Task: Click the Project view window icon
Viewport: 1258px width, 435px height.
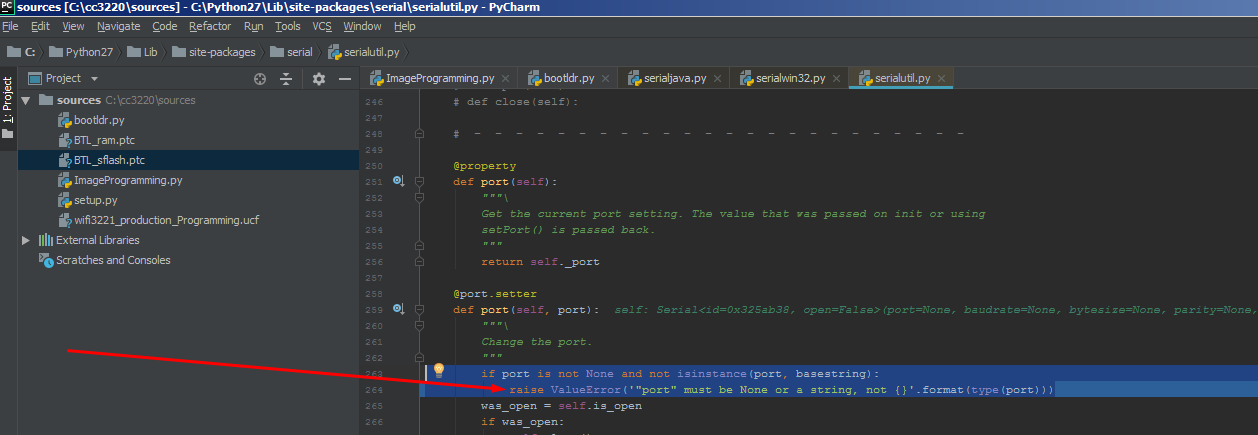Action: tap(35, 78)
